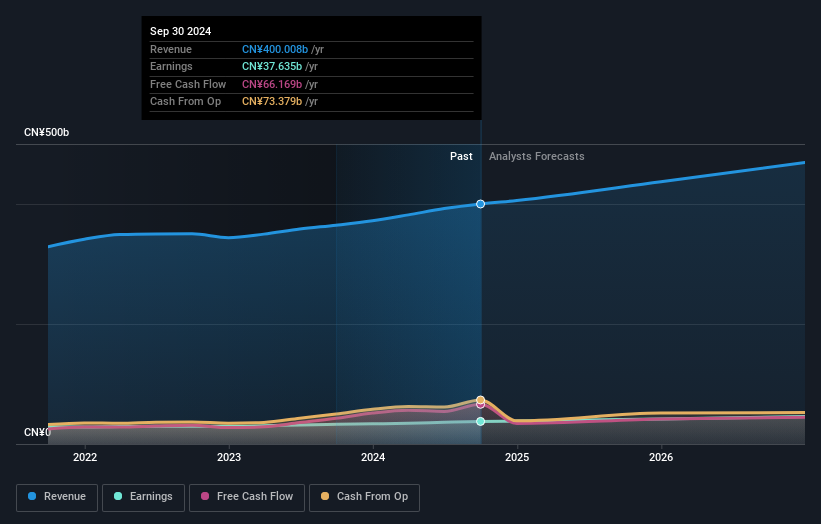Click the Free Cash Flow label in tooltip
Image resolution: width=821 pixels, height=524 pixels.
[188, 84]
